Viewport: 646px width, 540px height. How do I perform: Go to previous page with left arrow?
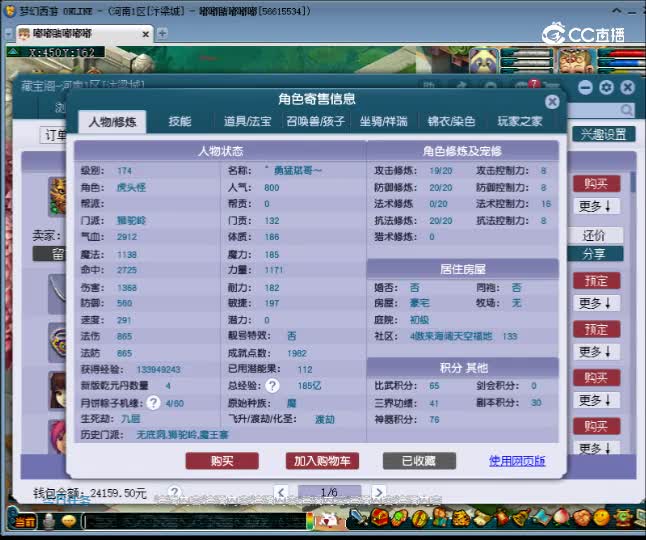[281, 492]
